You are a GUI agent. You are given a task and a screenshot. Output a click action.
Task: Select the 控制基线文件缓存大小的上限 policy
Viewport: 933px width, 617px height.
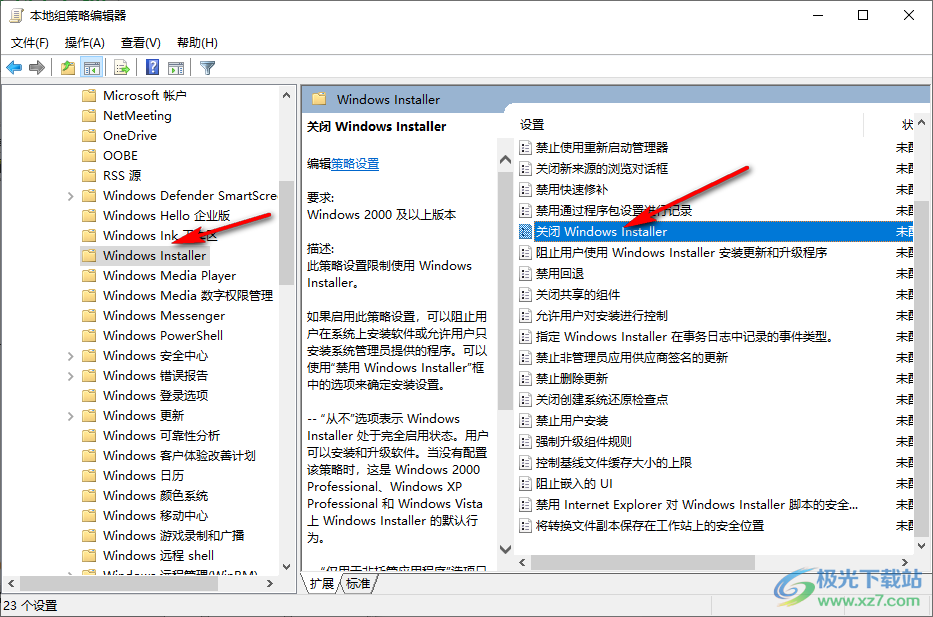tap(613, 462)
